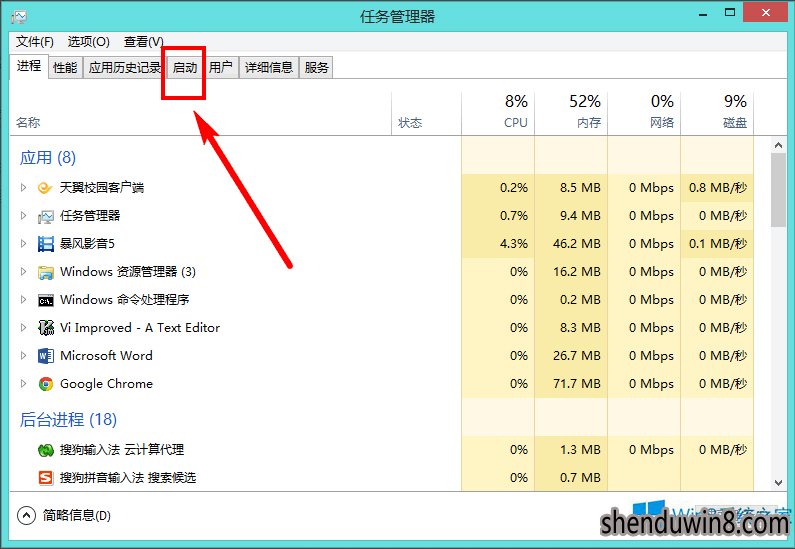The width and height of the screenshot is (795, 549).
Task: Select the Google Chrome process name
Action: (106, 384)
